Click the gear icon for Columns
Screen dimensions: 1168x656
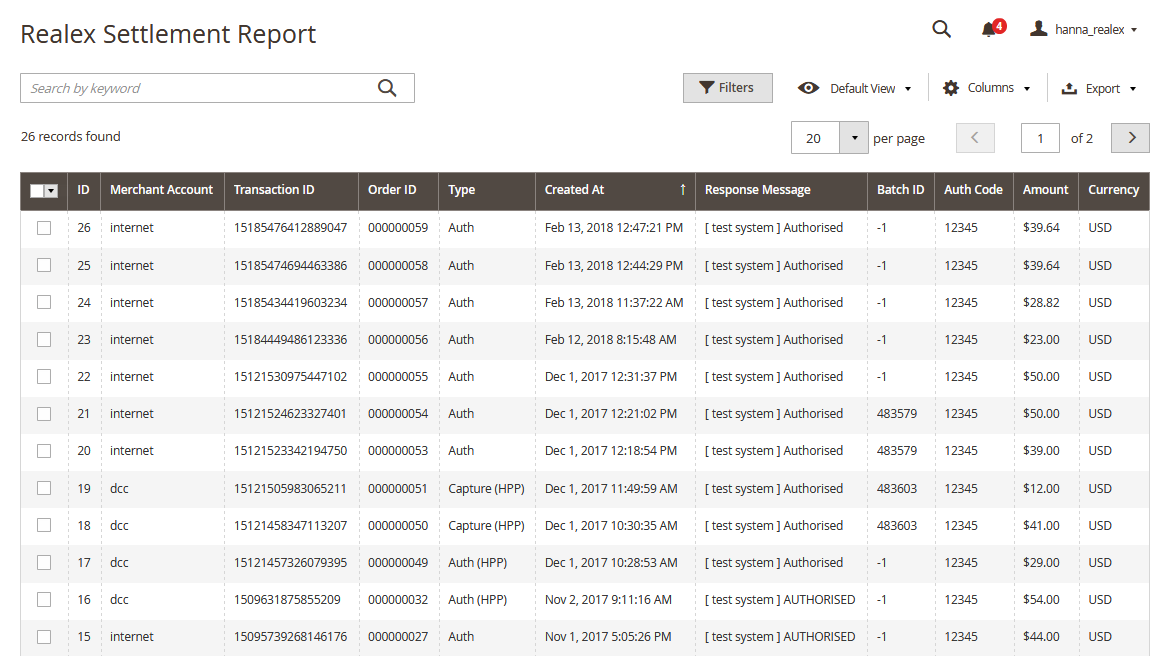[x=951, y=88]
